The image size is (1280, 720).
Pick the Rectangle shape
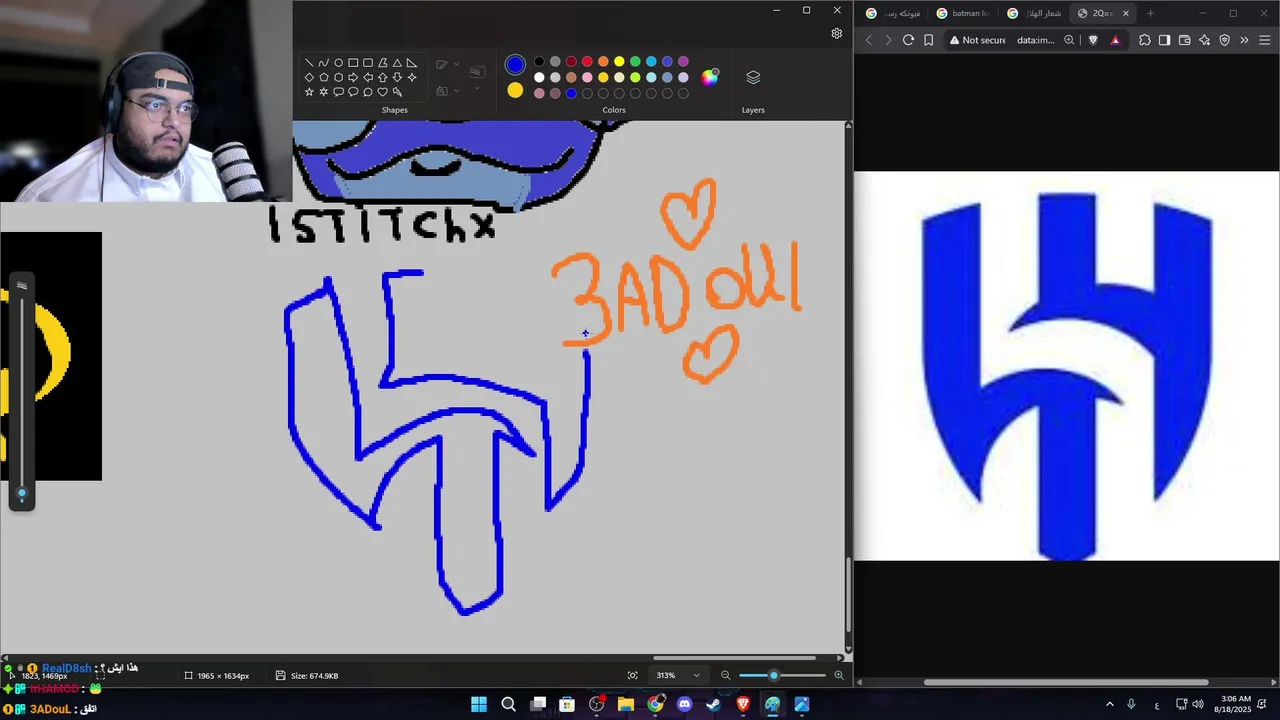[353, 62]
